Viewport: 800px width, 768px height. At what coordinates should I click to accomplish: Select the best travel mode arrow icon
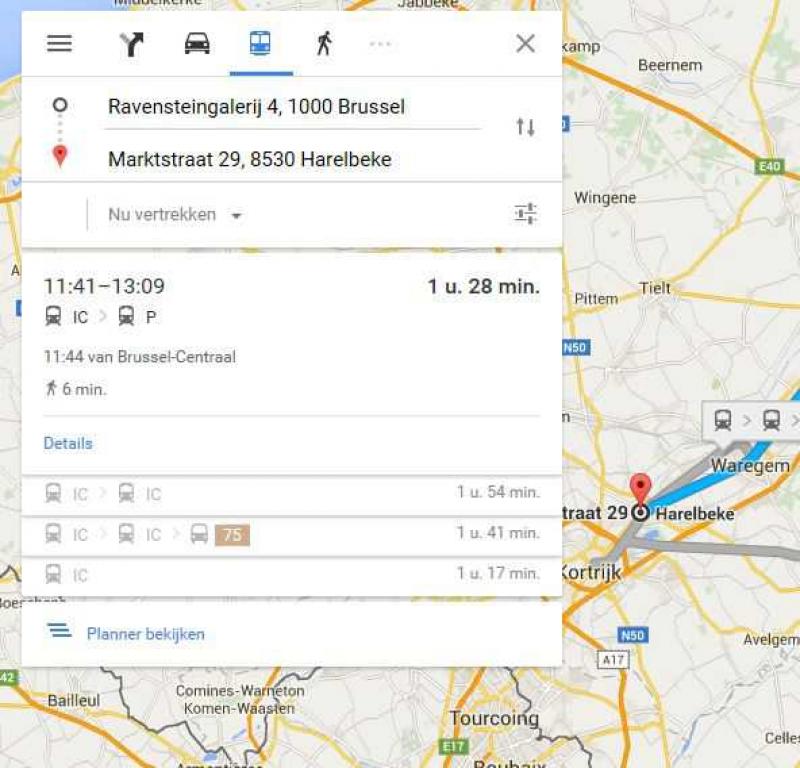(132, 44)
